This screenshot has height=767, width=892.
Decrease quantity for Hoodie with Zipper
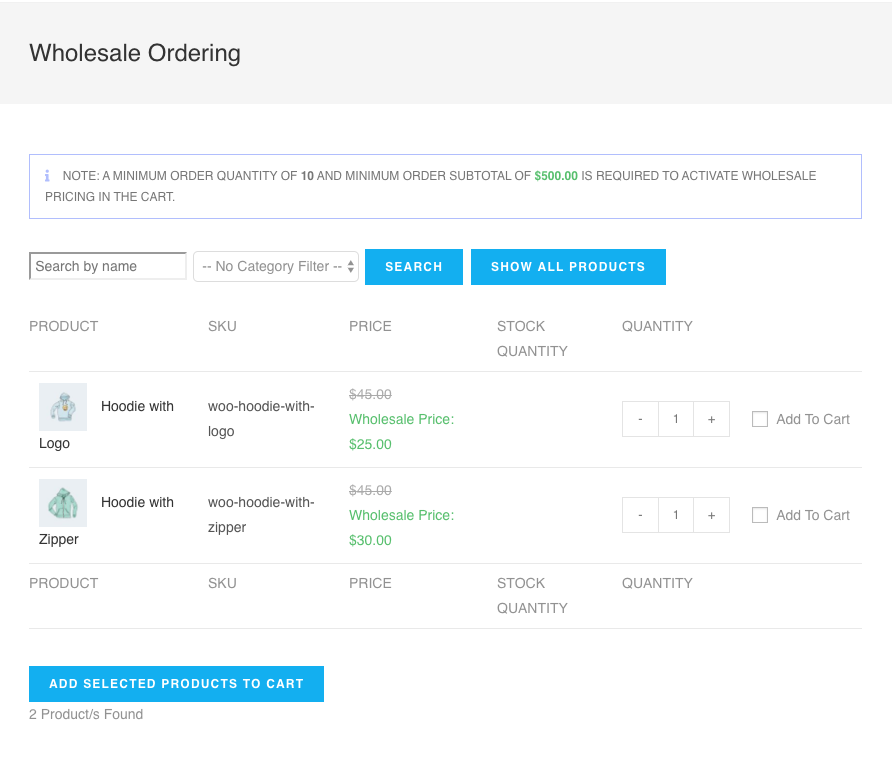tap(640, 515)
